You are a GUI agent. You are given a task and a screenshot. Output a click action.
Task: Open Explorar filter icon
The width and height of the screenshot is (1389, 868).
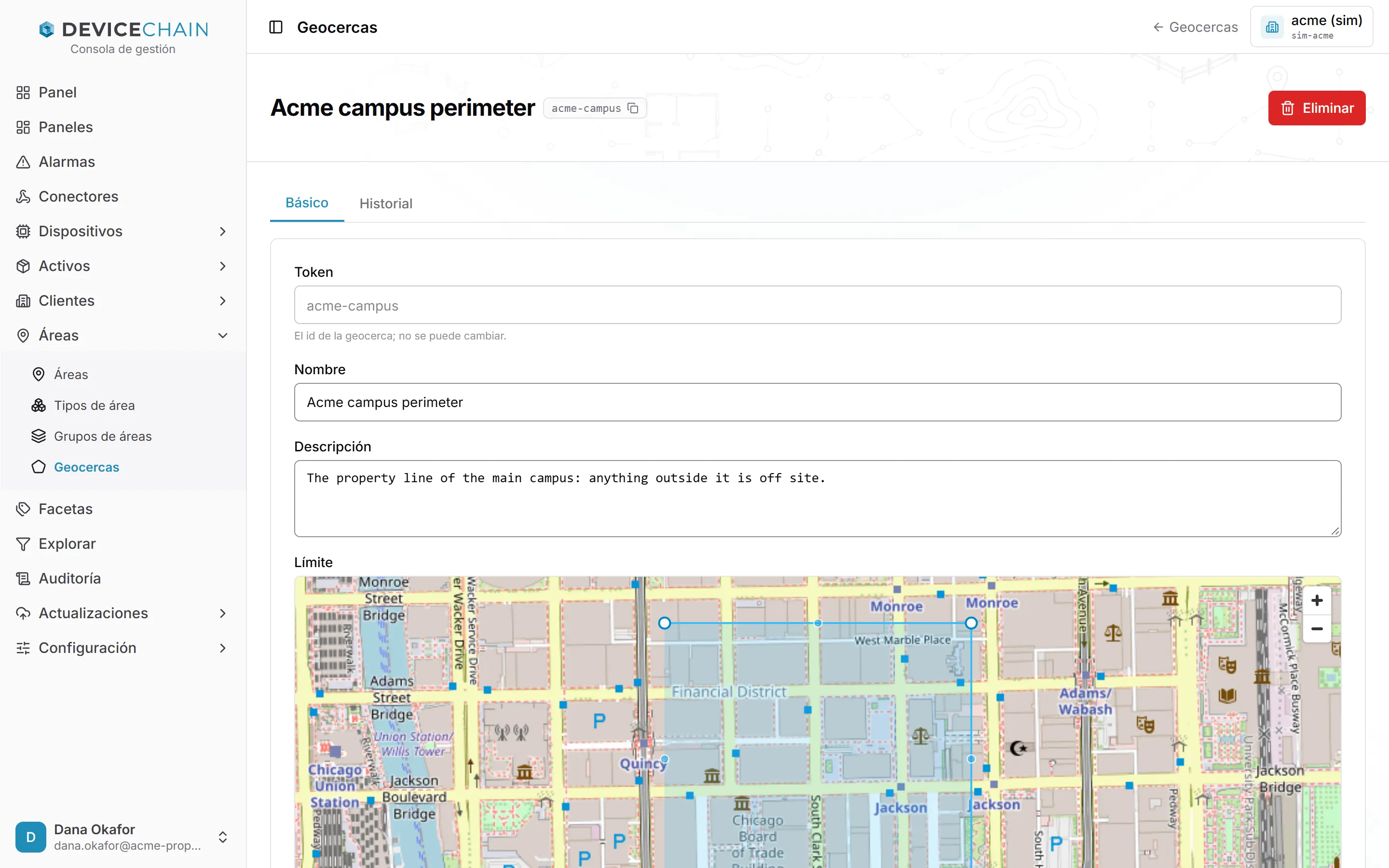point(23,543)
